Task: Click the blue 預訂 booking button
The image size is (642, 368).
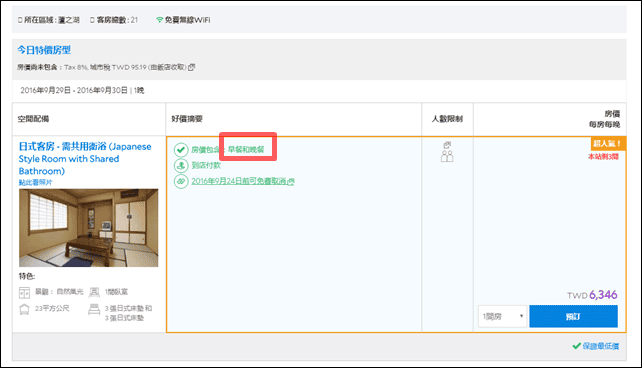Action: click(x=573, y=316)
